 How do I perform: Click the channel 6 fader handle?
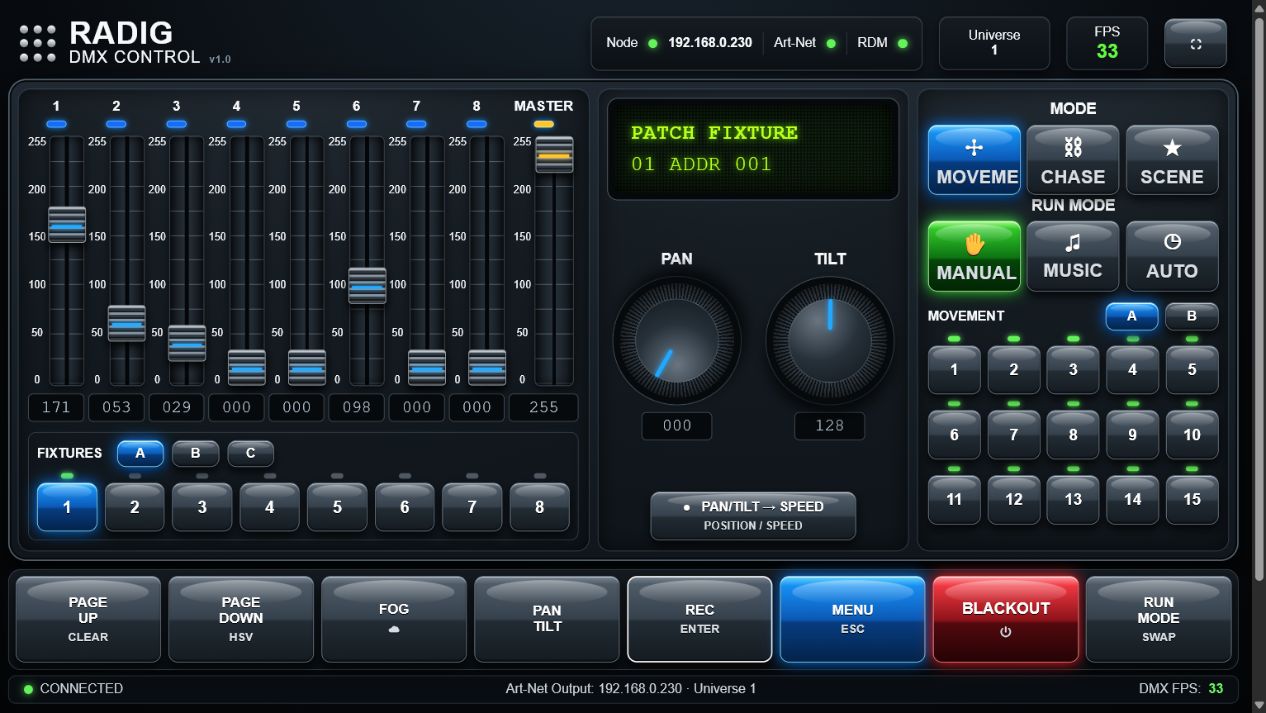click(367, 286)
